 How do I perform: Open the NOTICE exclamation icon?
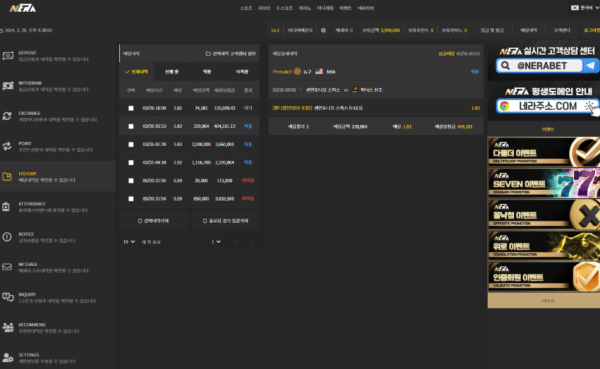click(x=7, y=237)
